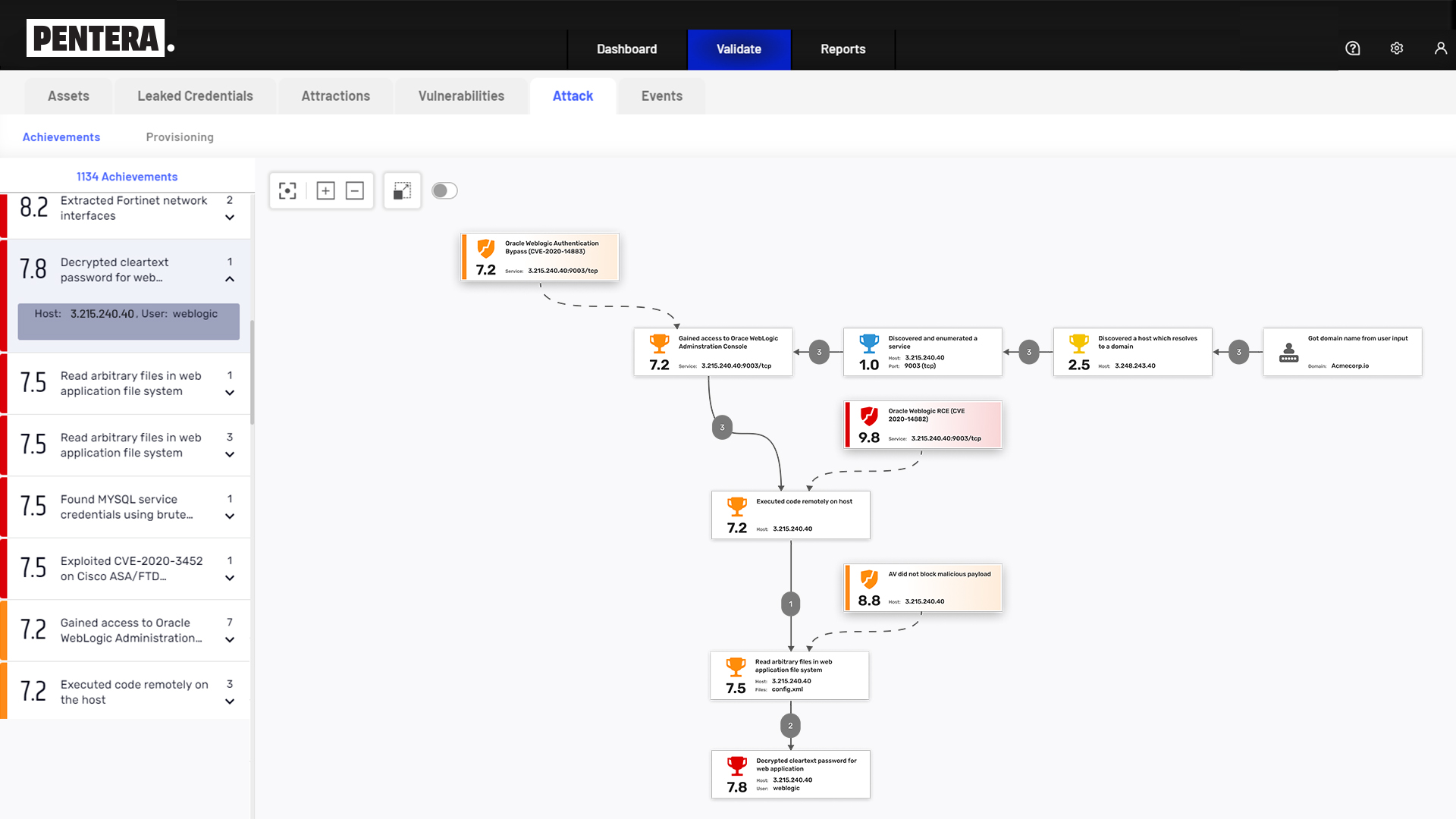Open settings gear icon in header
The image size is (1456, 819).
1396,49
